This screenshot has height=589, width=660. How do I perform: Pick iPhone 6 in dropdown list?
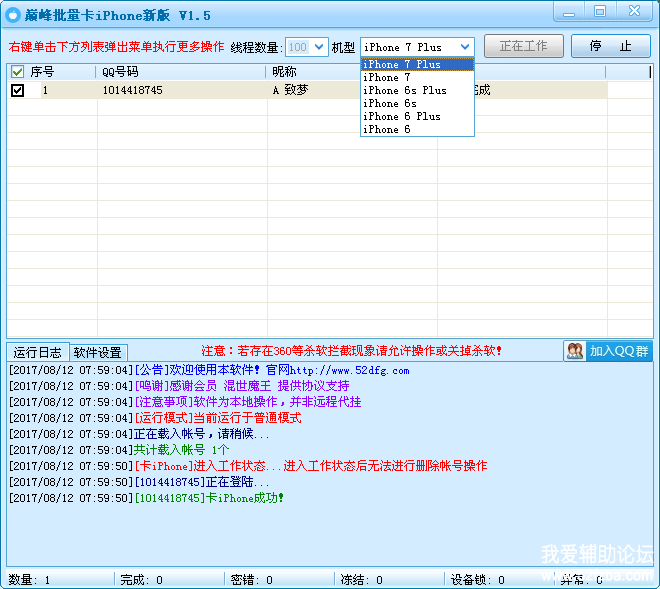click(417, 130)
